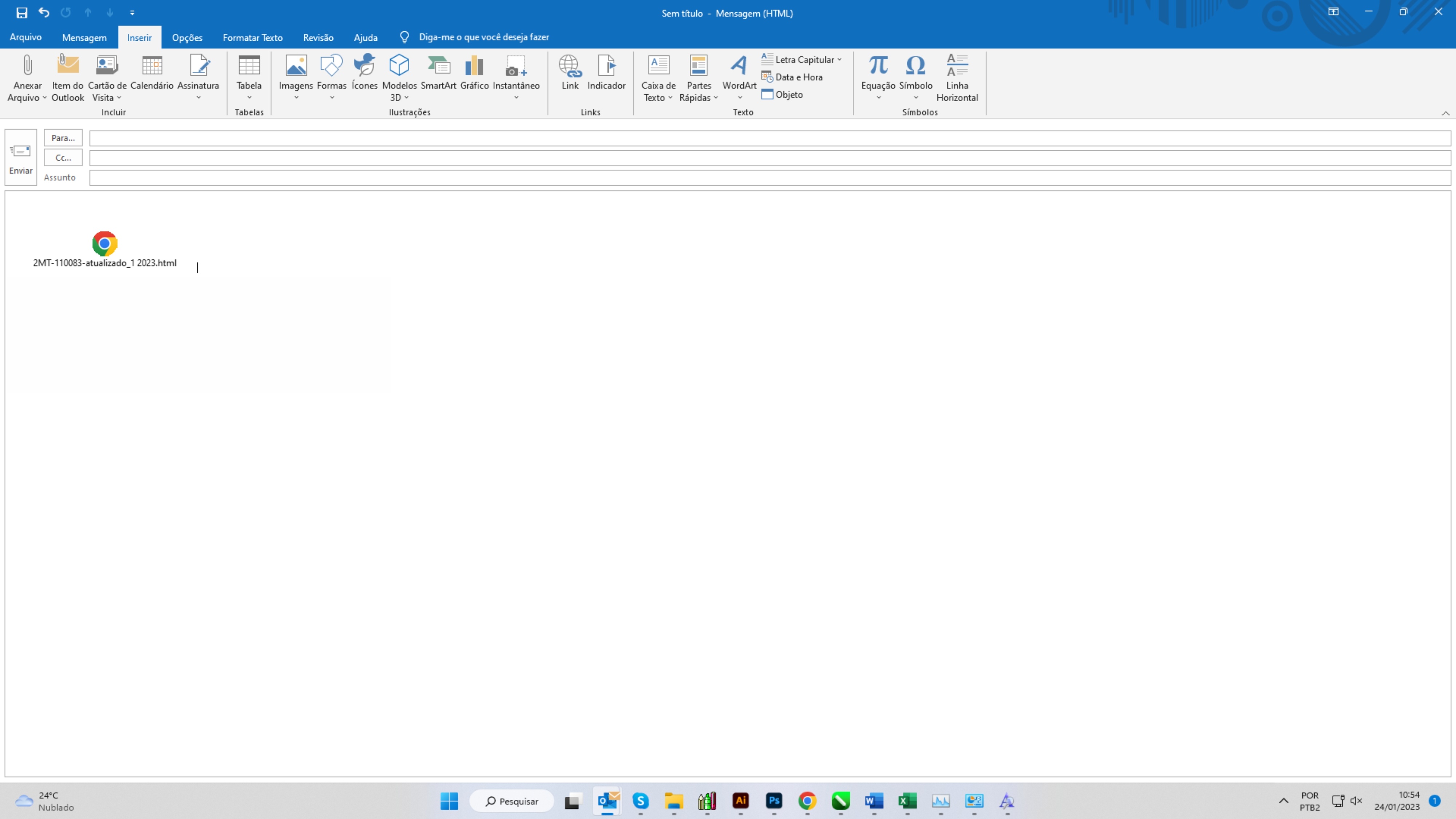1456x819 pixels.
Task: Open Cartão de Visita options
Action: [107, 79]
